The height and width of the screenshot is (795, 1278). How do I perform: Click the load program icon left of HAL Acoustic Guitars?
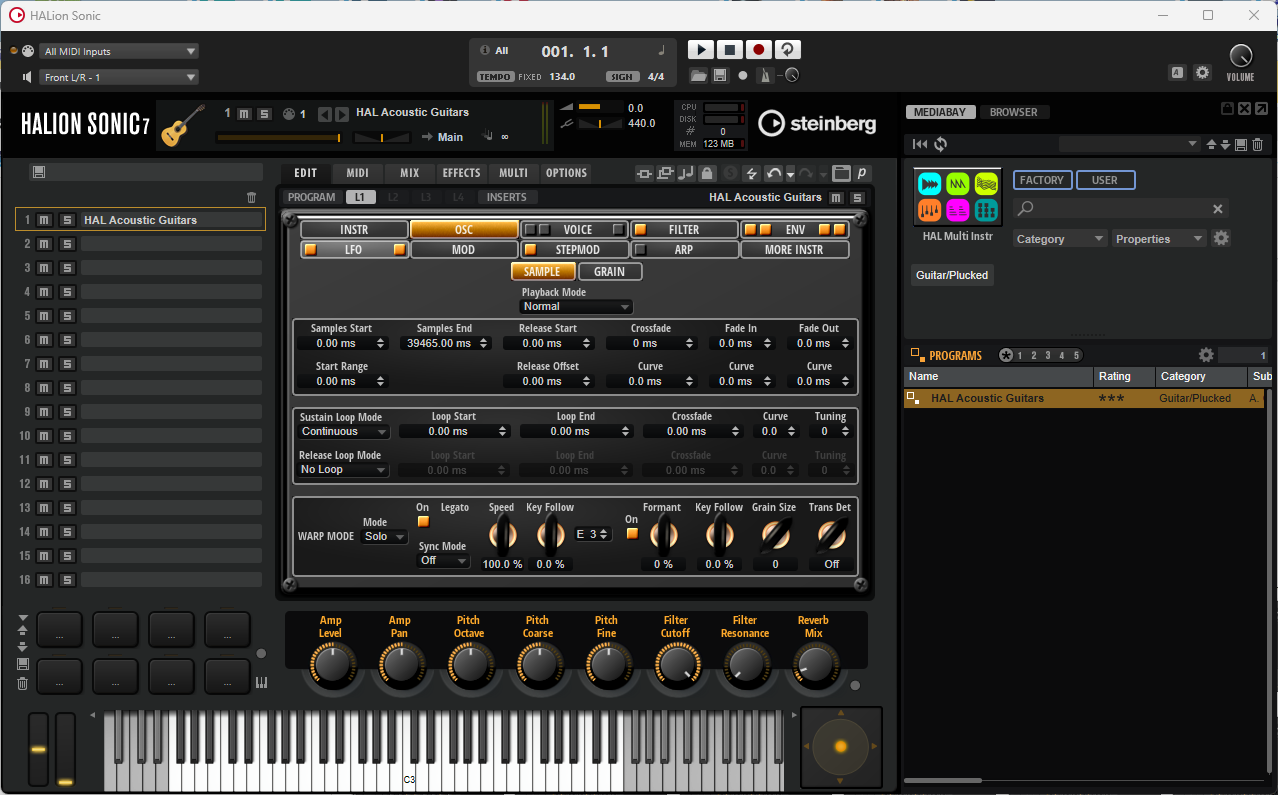[912, 398]
